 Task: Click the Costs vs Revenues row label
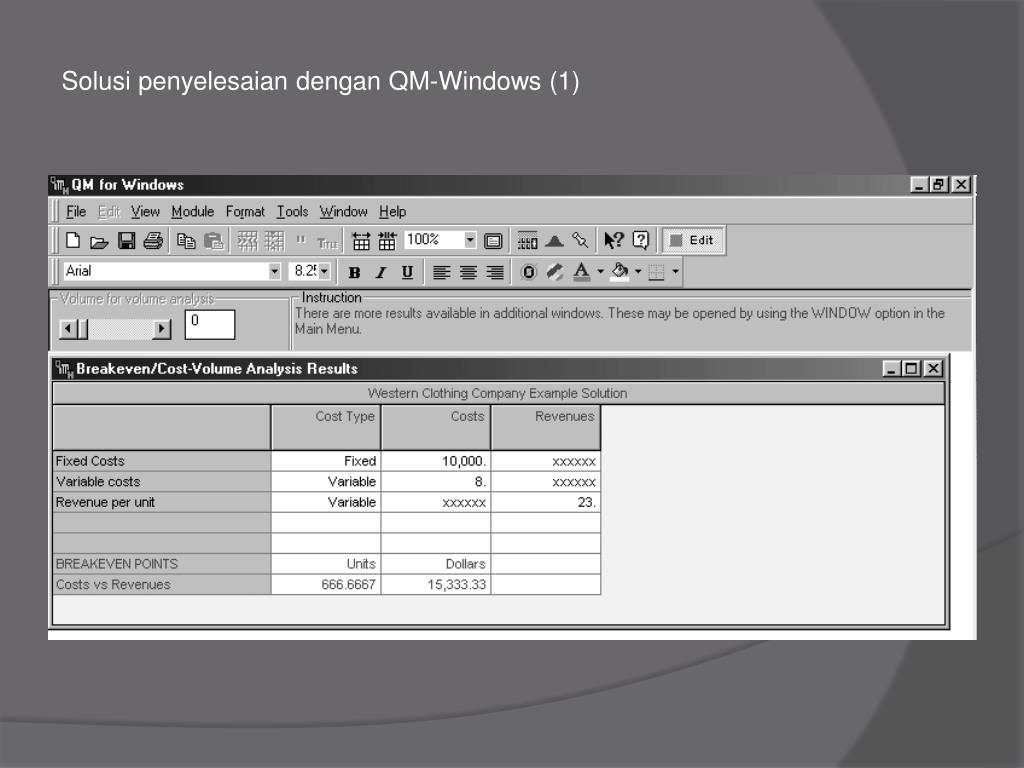coord(161,584)
